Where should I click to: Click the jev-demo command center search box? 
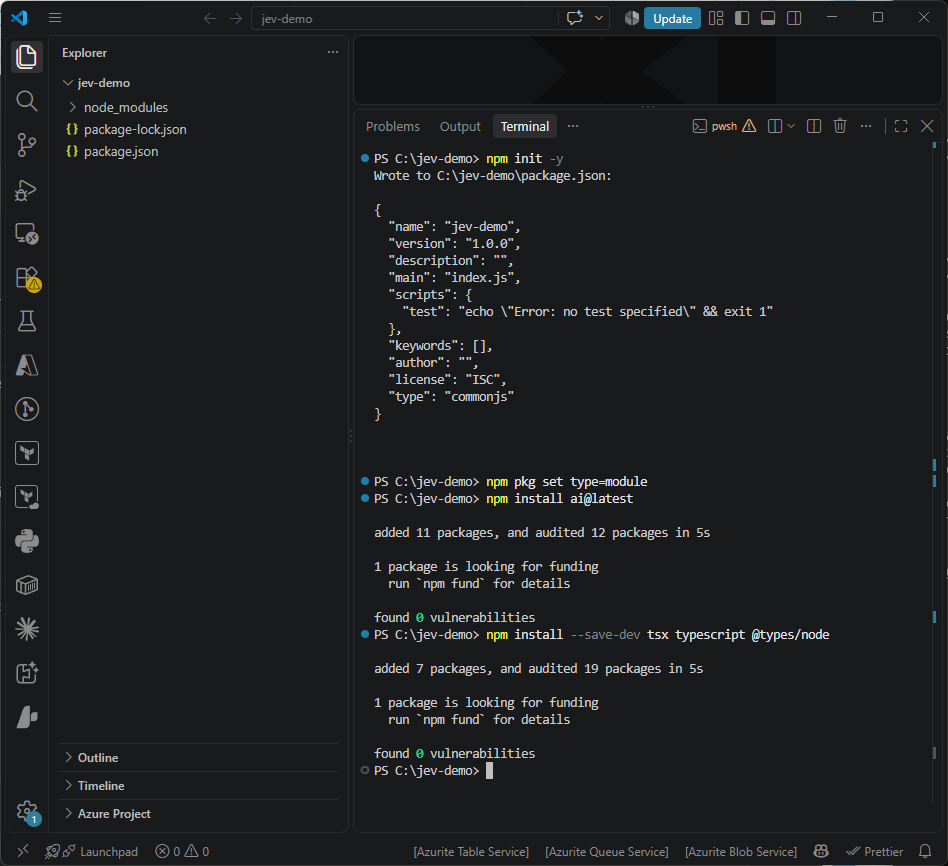404,19
